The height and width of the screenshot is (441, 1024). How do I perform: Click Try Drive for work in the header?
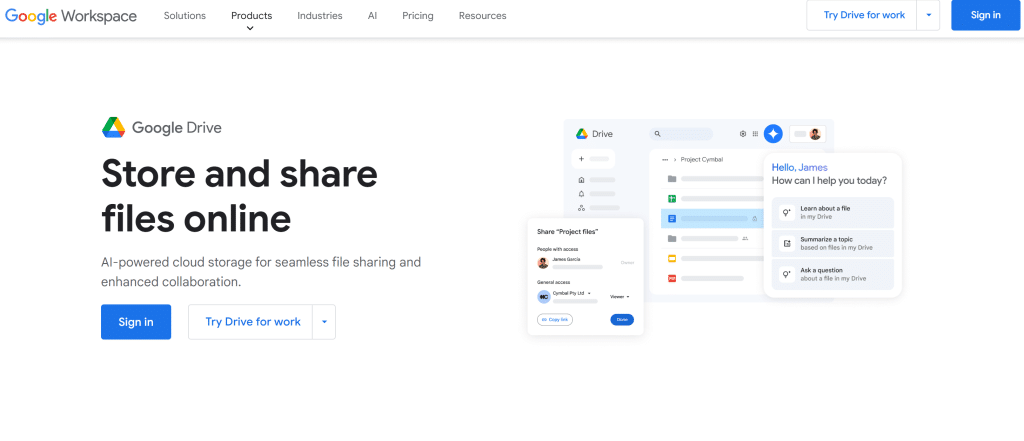pyautogui.click(x=864, y=15)
